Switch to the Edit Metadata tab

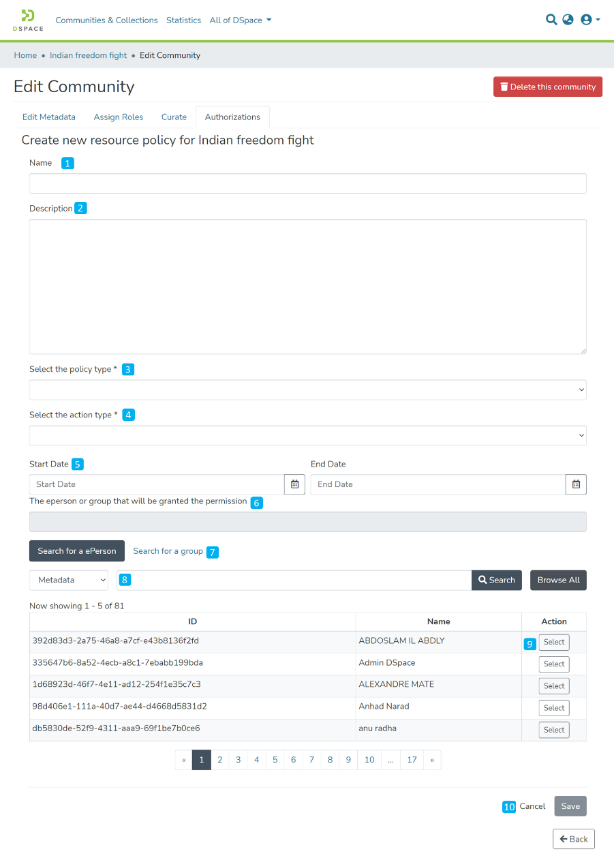(x=48, y=117)
